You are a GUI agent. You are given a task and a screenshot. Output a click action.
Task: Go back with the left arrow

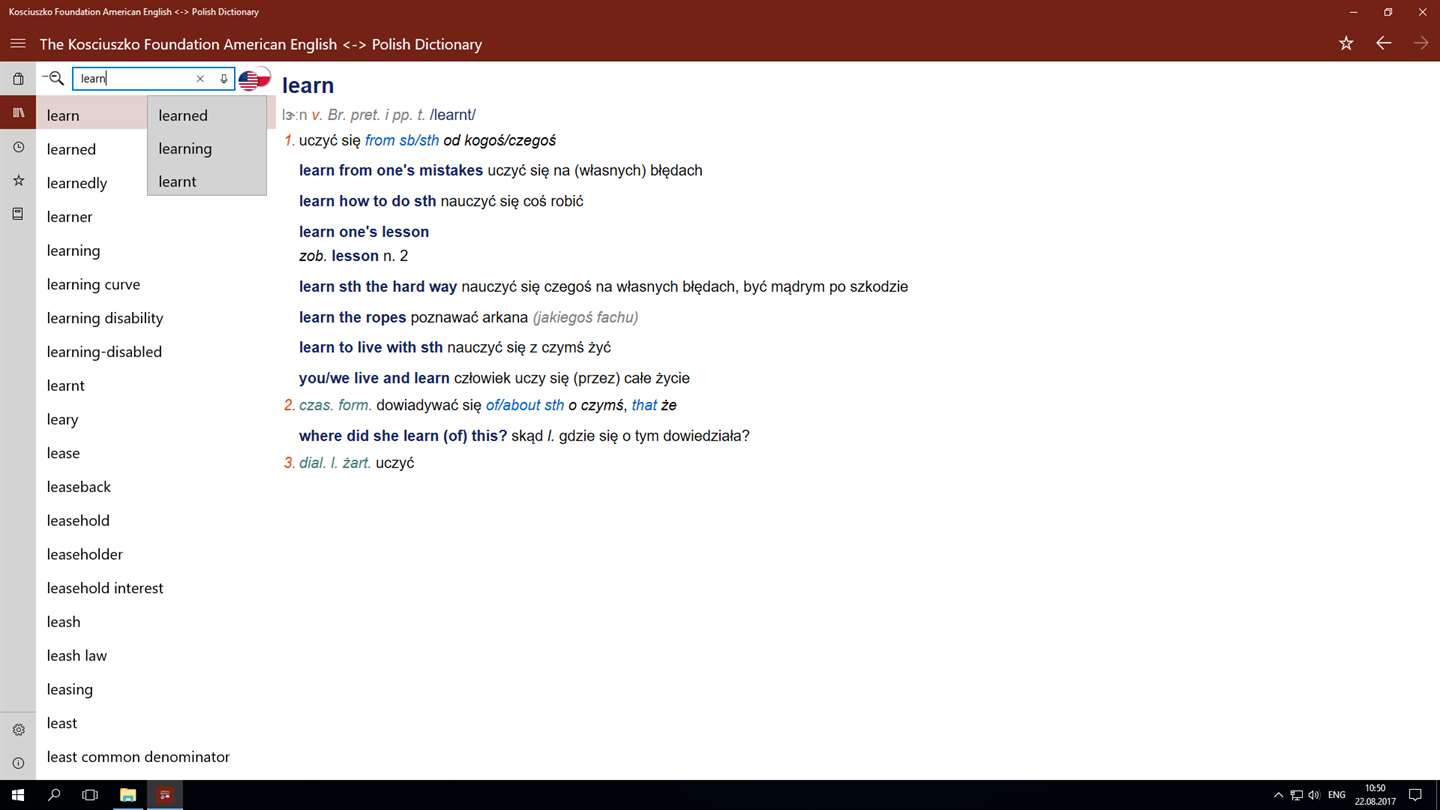point(1384,43)
